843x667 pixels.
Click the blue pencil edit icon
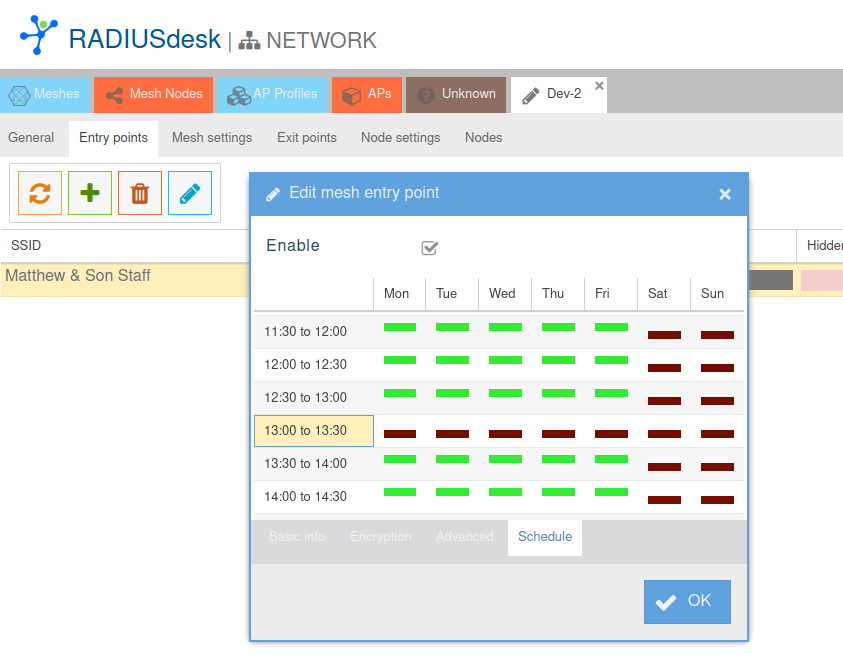[190, 193]
